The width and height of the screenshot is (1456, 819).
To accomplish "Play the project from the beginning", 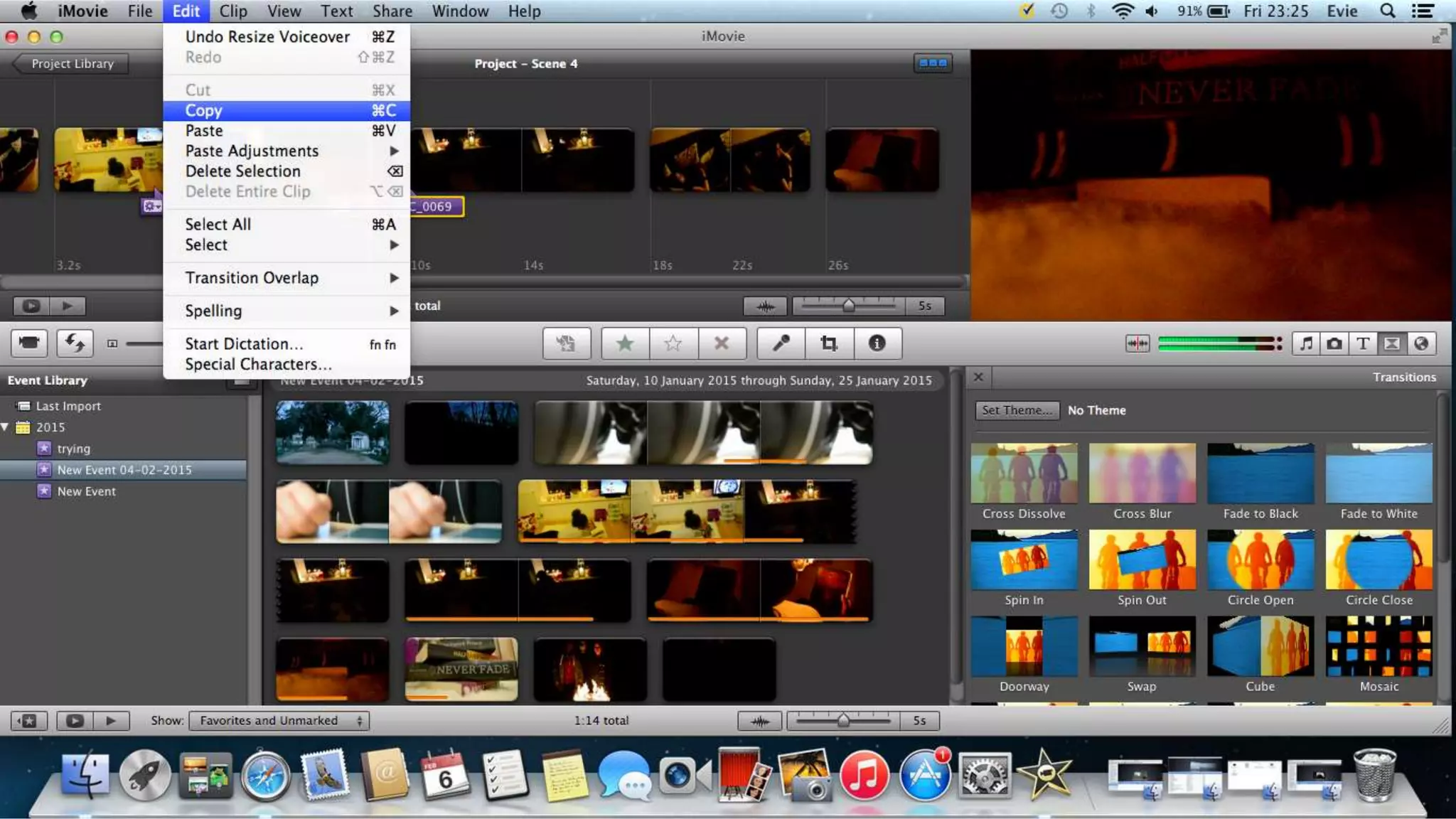I will pos(68,306).
